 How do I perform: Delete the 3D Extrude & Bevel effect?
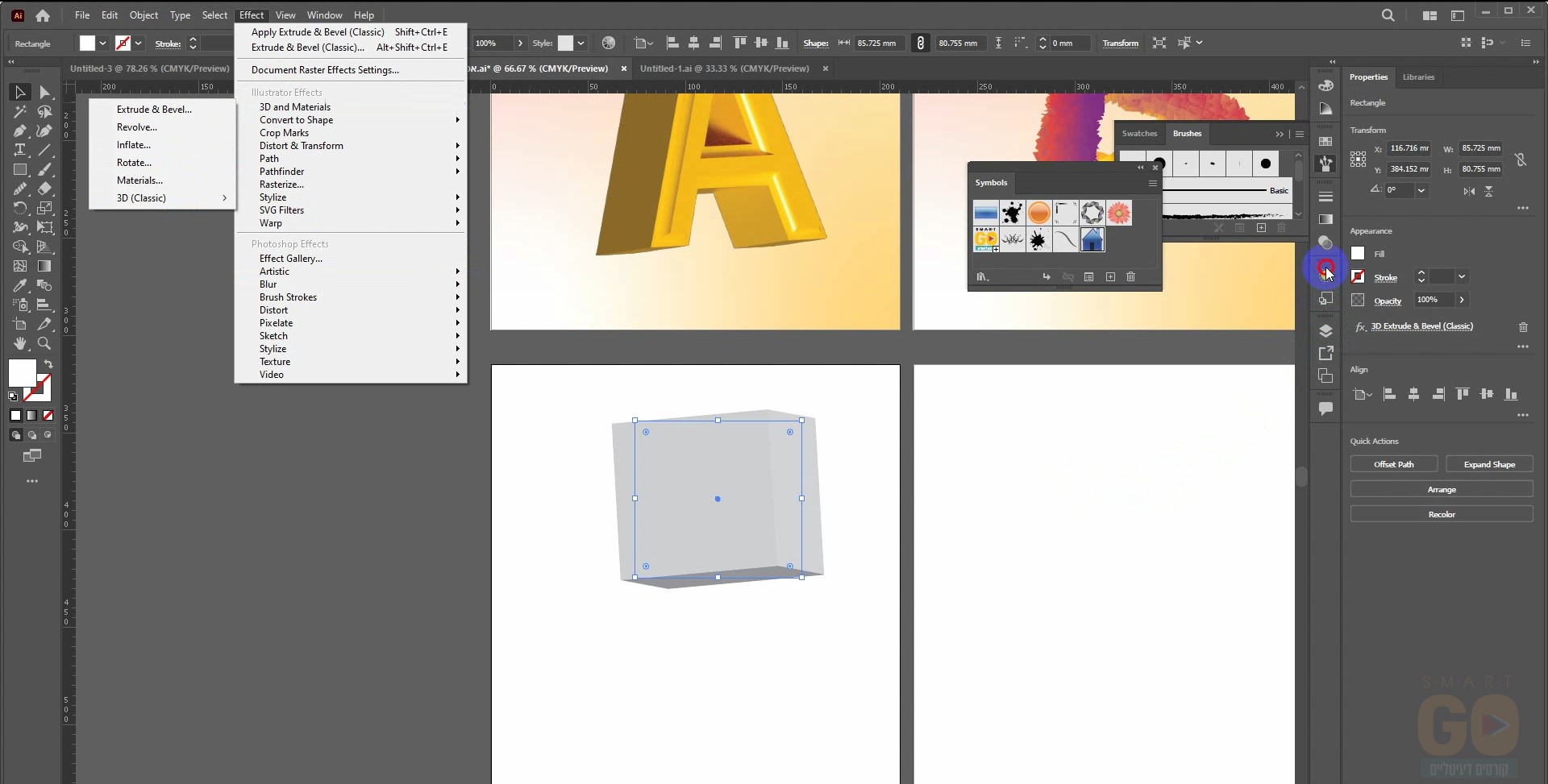[x=1523, y=327]
